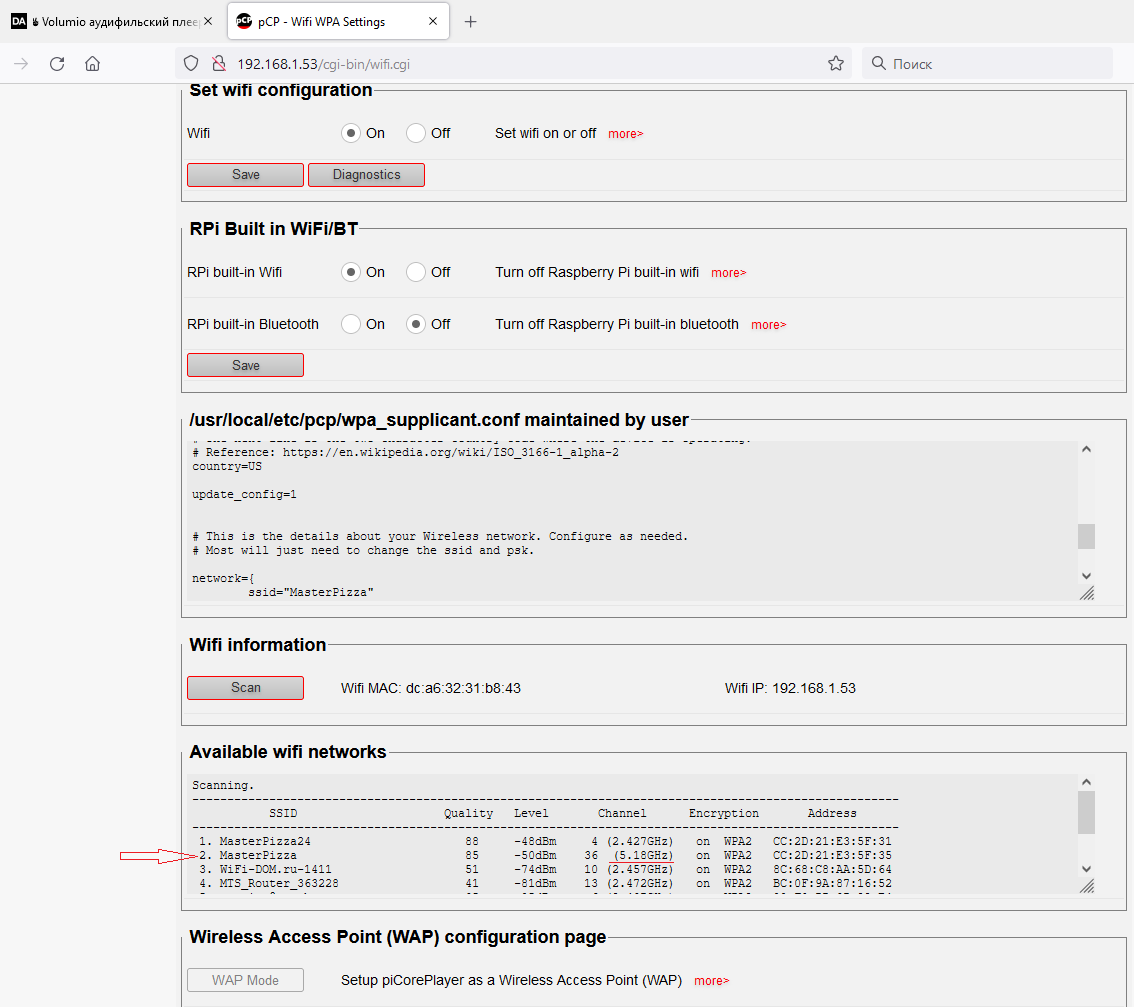
Task: Enable RPi built-in Bluetooth On option
Action: (351, 324)
